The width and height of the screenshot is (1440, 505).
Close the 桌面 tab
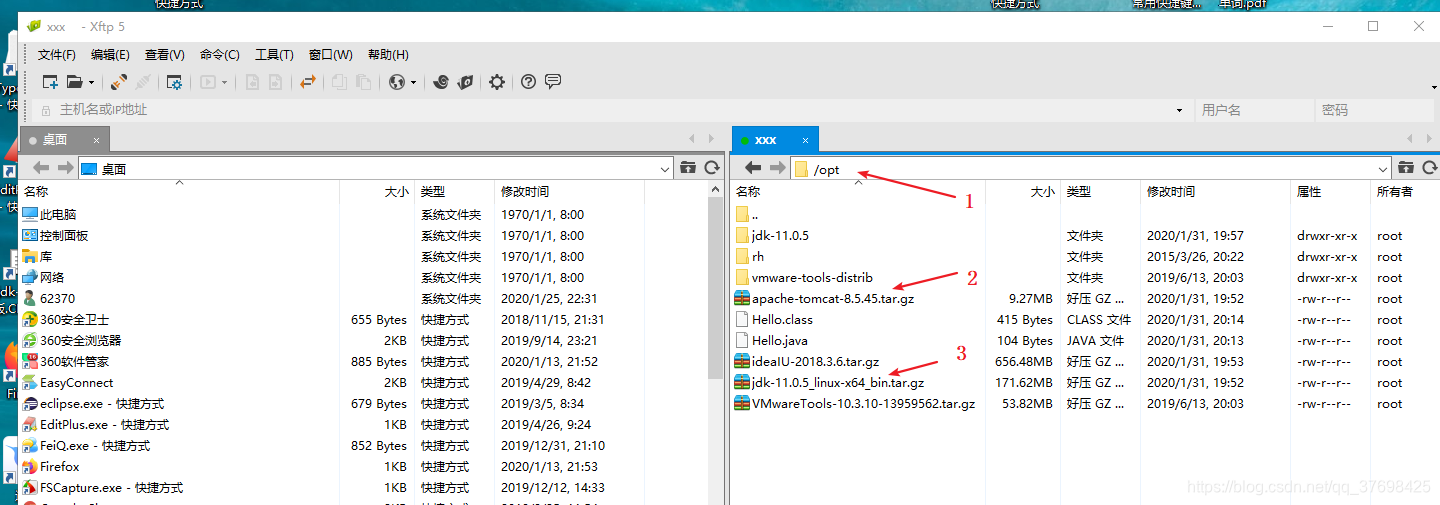pyautogui.click(x=97, y=140)
